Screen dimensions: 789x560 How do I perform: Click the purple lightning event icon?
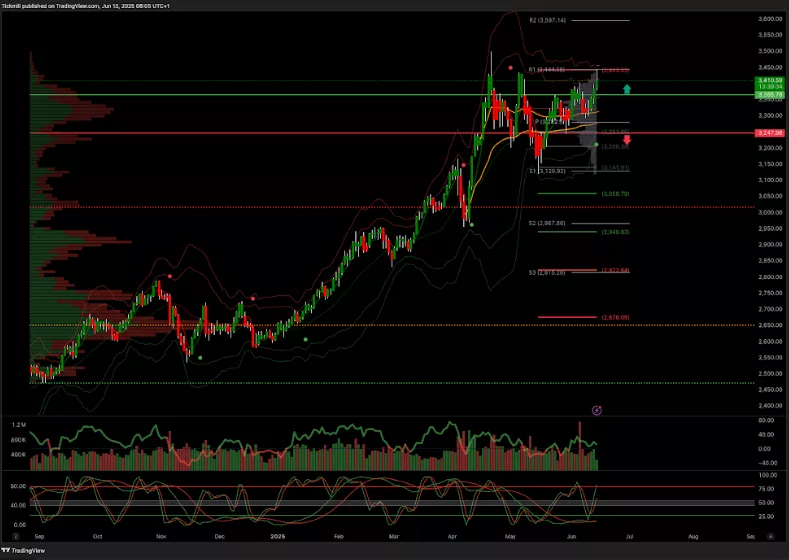(597, 410)
